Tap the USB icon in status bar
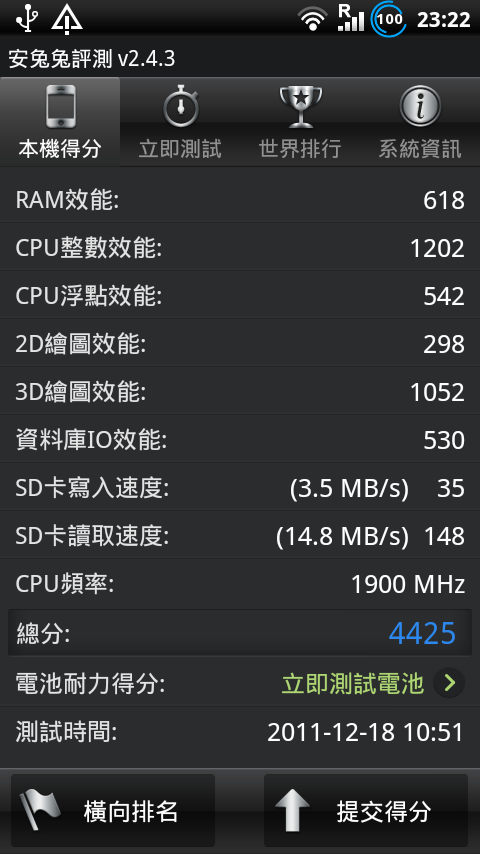Viewport: 480px width, 854px height. pos(26,19)
